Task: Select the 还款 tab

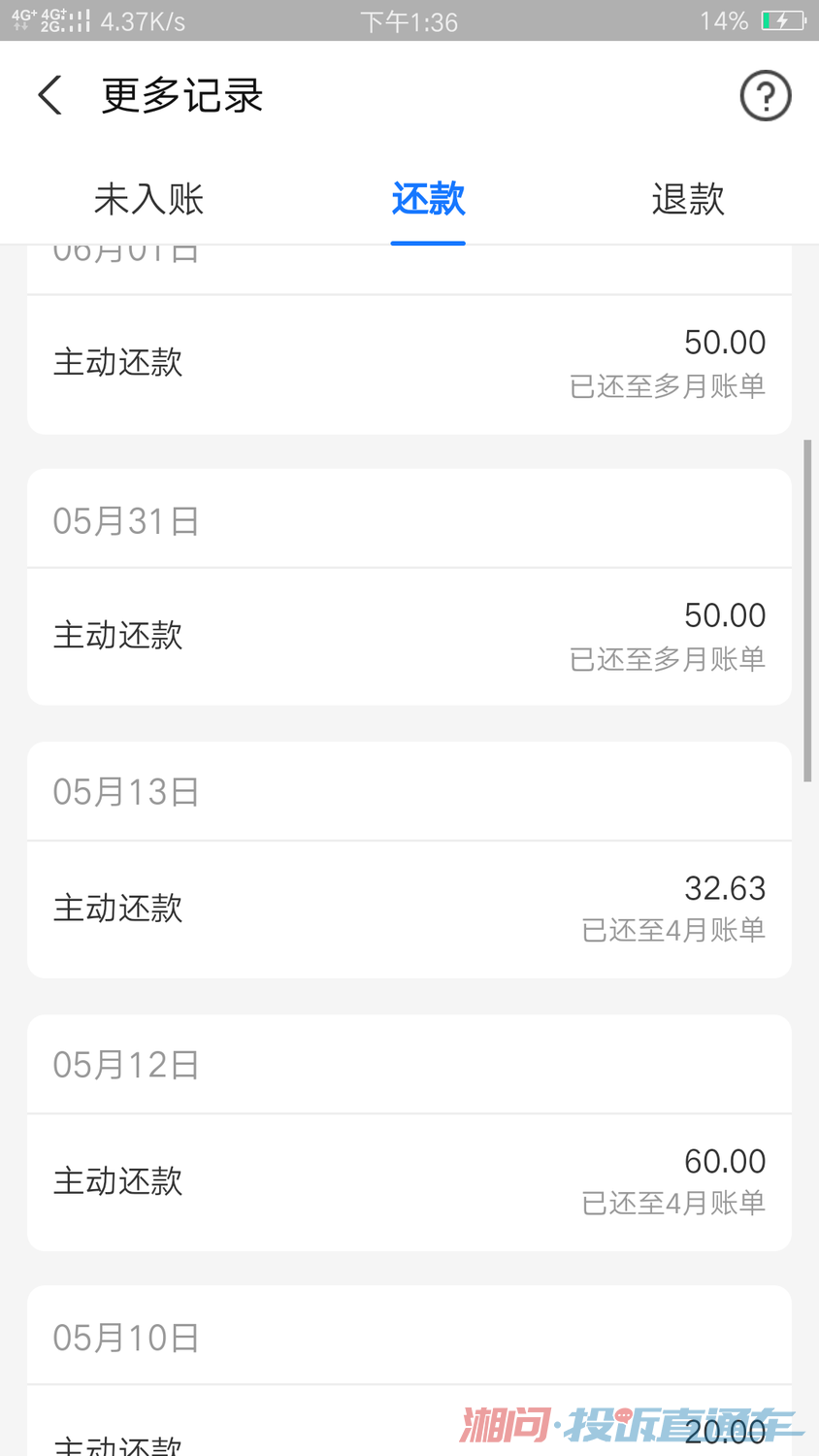Action: click(428, 199)
